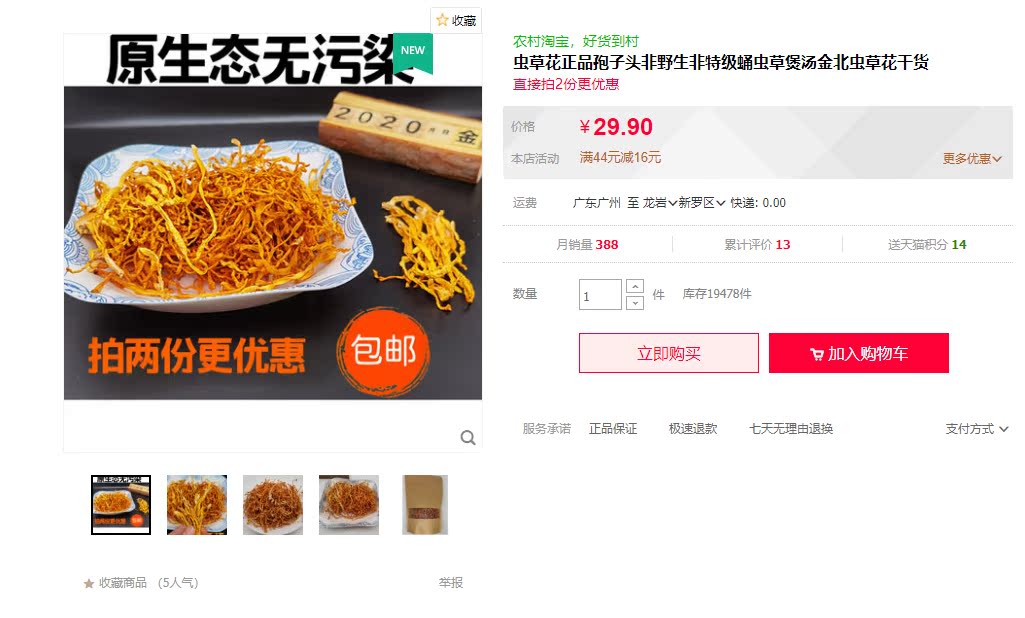
Task: Select the second thumbnail held in hand
Action: [x=197, y=505]
